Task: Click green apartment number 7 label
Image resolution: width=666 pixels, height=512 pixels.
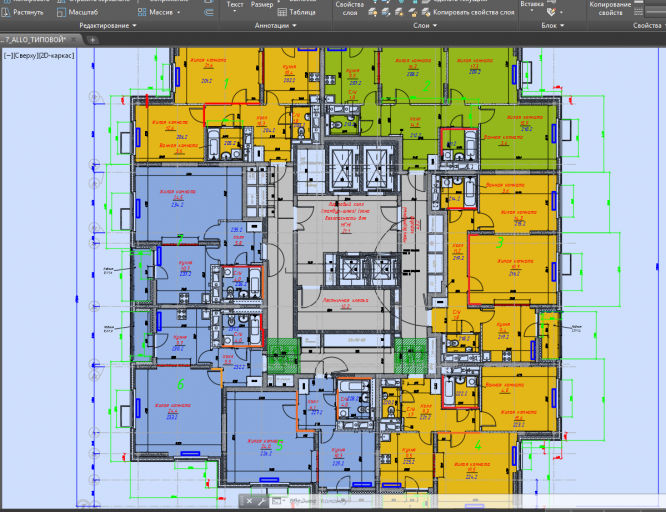Action: coord(180,240)
